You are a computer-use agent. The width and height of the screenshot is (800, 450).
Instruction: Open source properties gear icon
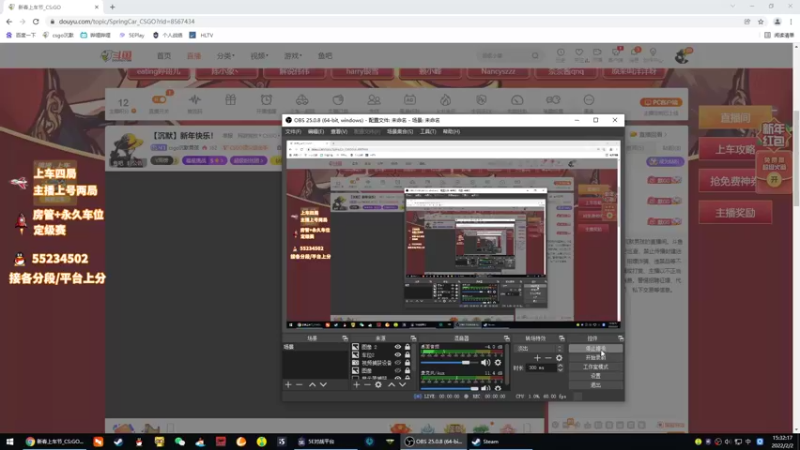pos(378,385)
